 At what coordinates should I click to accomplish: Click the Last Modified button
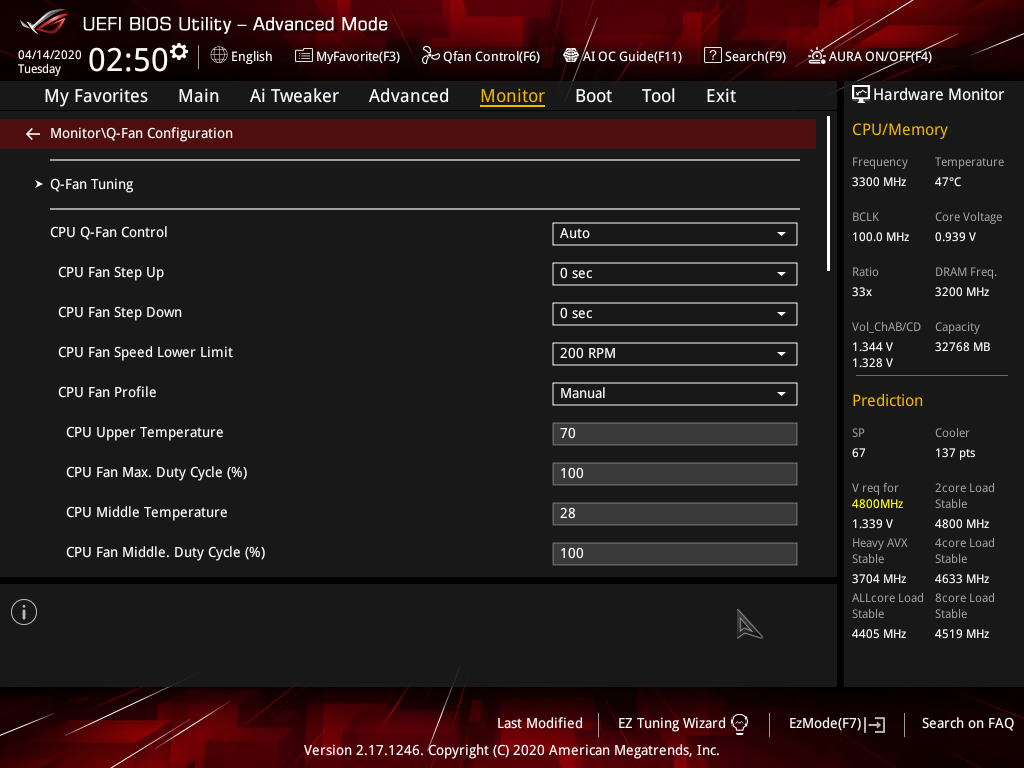[x=539, y=724]
